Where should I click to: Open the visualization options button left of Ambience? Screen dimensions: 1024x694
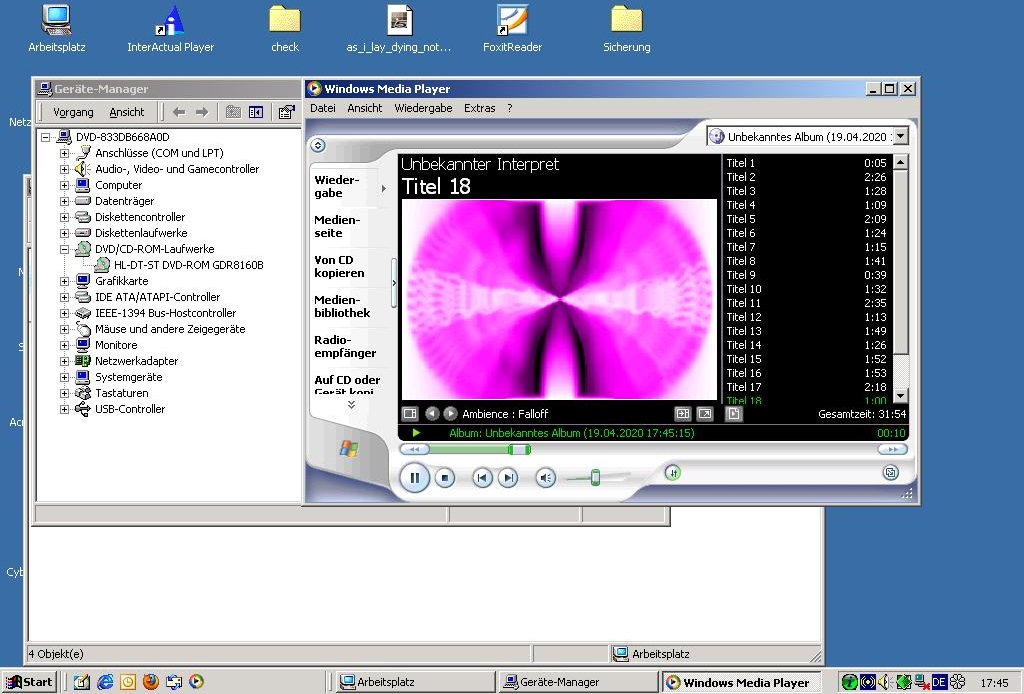pyautogui.click(x=409, y=413)
